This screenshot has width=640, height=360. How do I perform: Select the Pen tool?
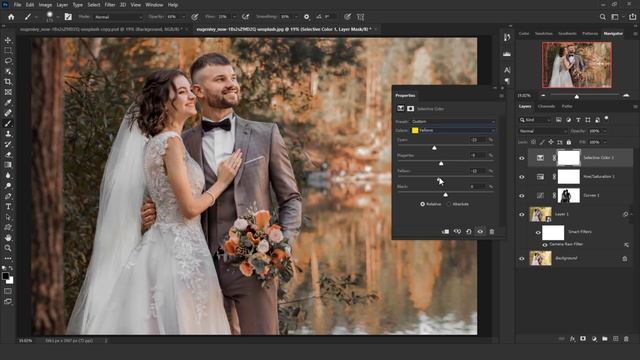coord(8,196)
